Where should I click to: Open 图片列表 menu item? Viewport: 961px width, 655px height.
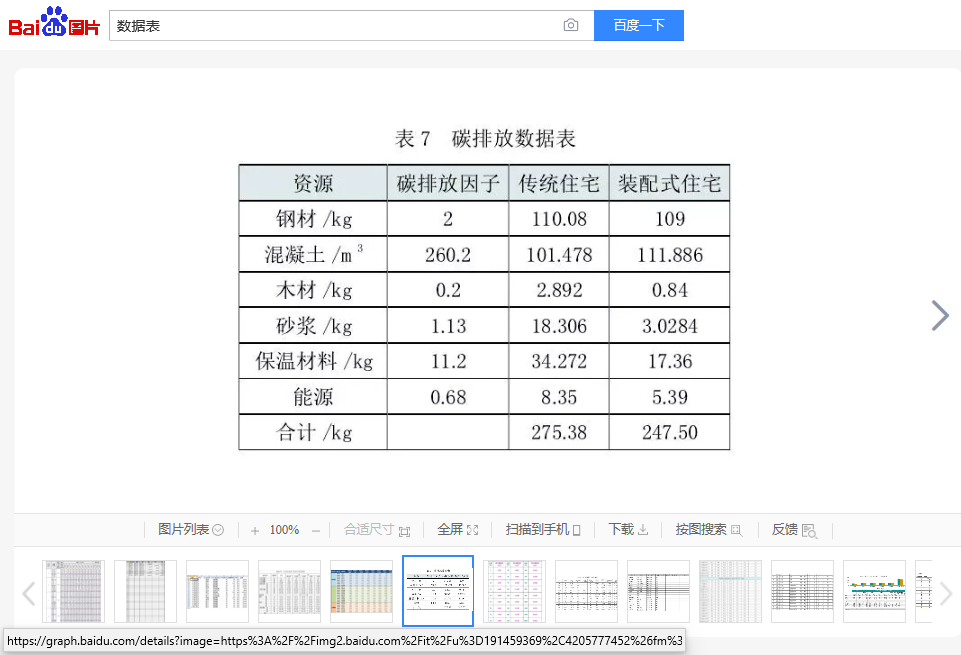(185, 529)
